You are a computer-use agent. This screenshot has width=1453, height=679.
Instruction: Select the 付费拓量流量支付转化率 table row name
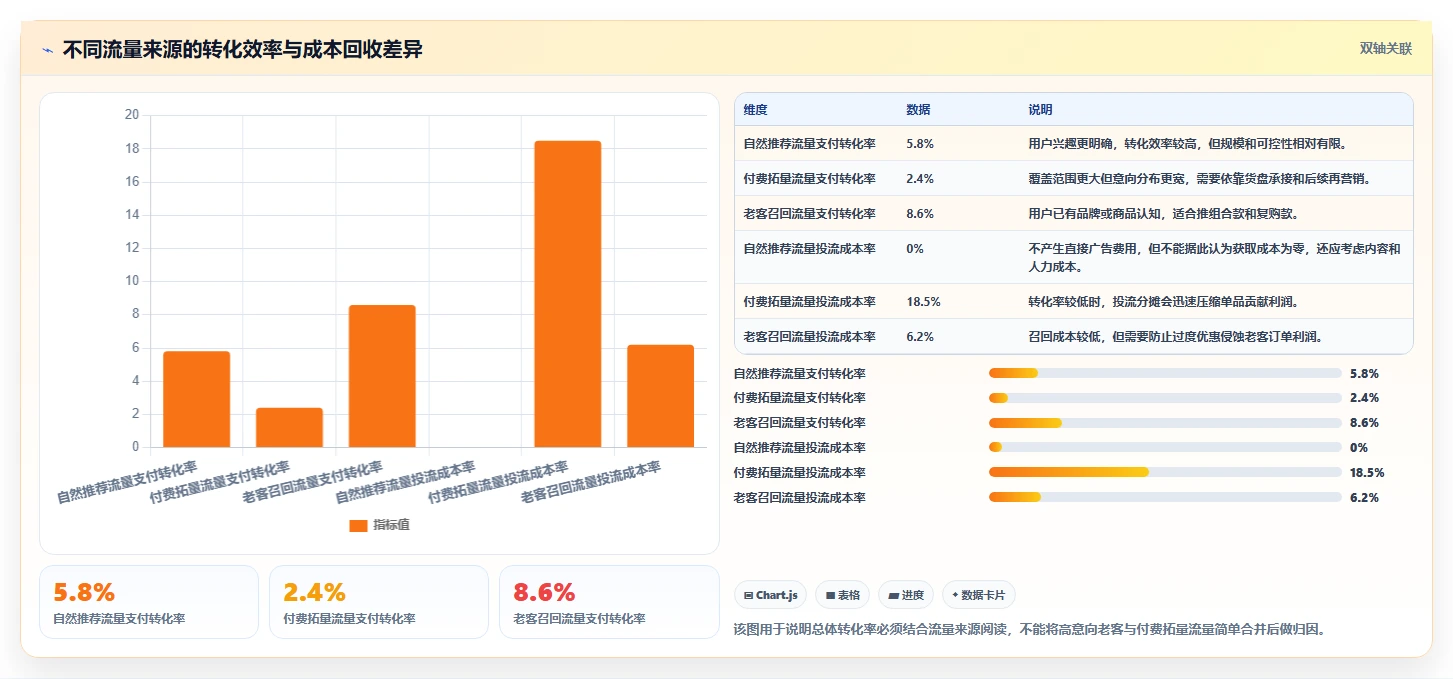[809, 179]
